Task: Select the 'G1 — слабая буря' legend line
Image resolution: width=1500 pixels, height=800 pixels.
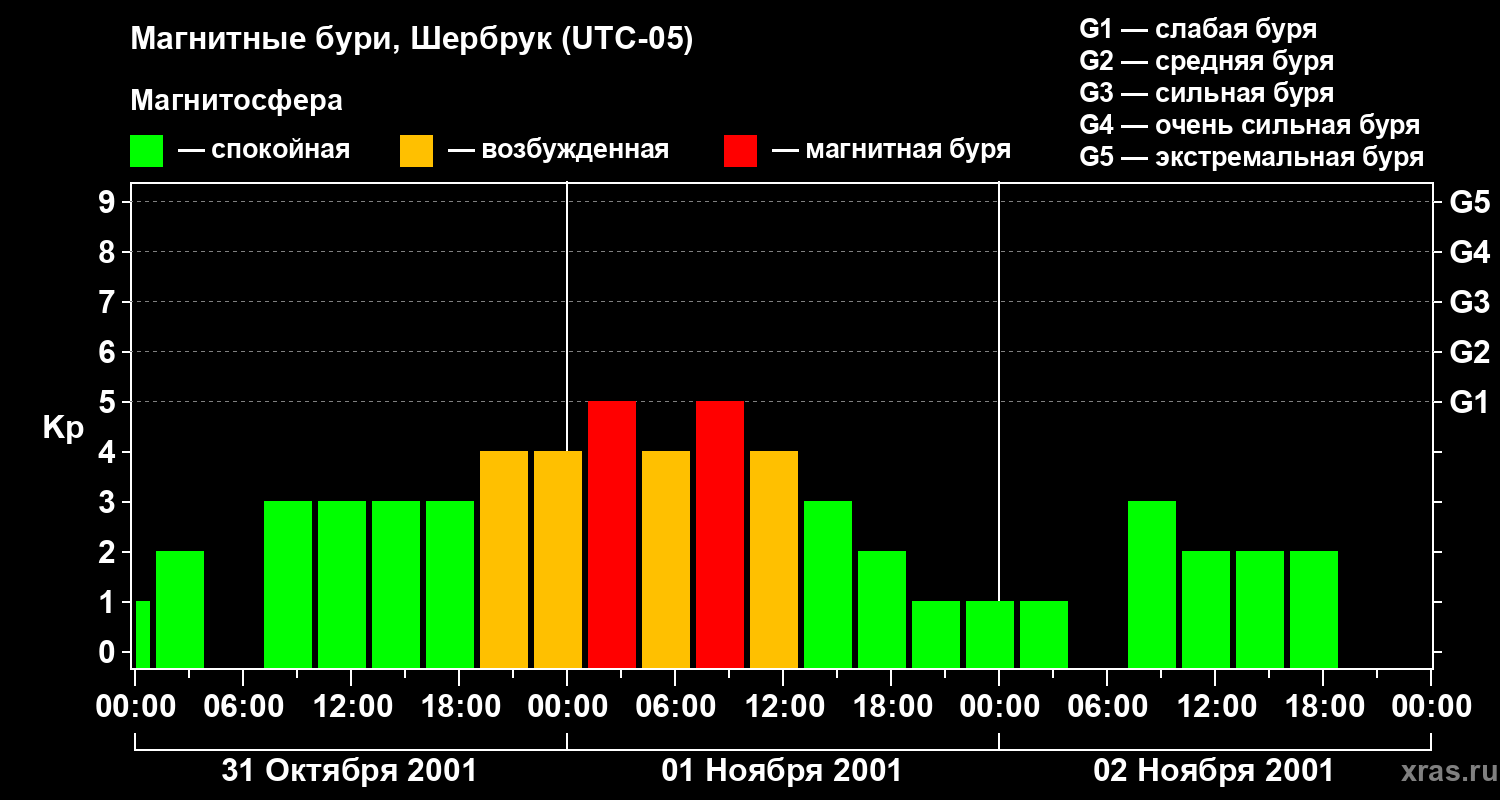Action: (1198, 29)
